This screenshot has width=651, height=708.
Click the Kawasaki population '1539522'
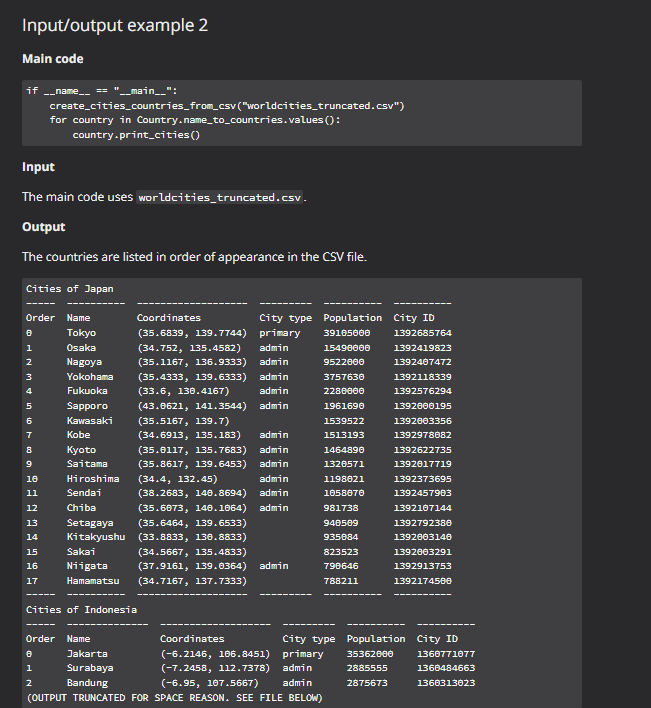pyautogui.click(x=344, y=420)
